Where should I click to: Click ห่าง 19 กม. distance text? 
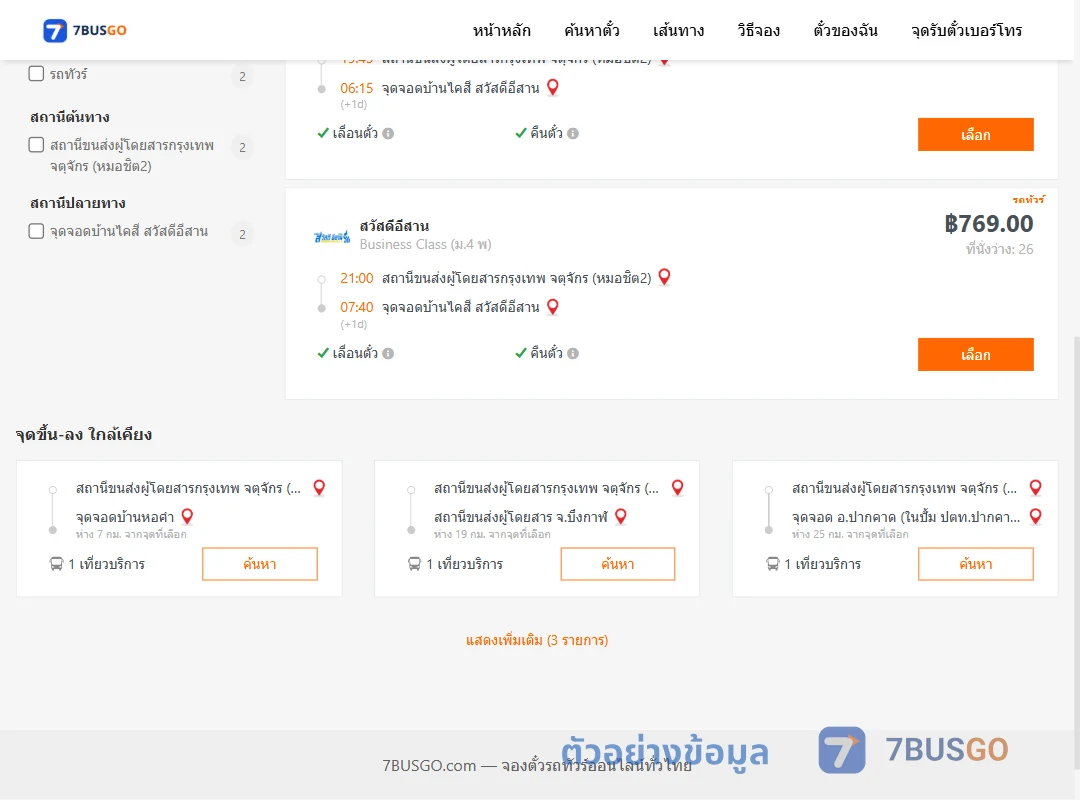pos(492,535)
